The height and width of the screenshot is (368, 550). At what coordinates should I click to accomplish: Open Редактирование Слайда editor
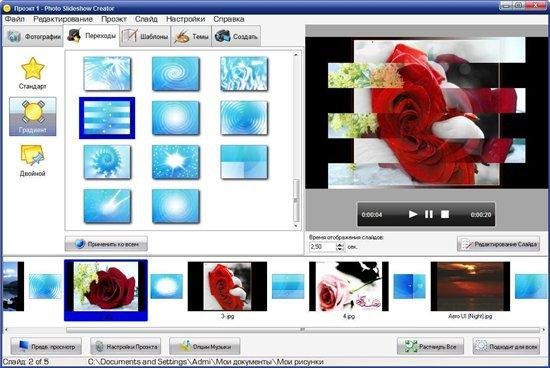click(498, 244)
